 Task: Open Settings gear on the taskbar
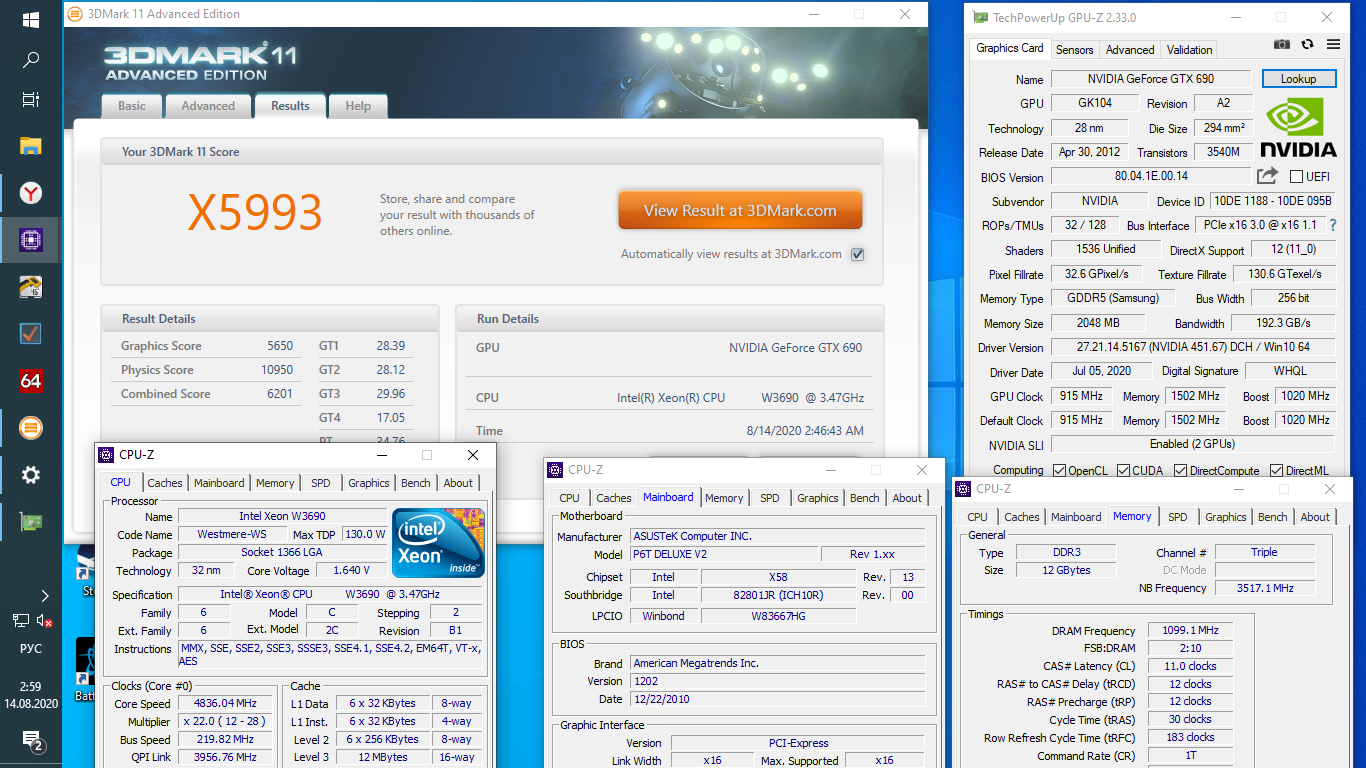pos(30,475)
